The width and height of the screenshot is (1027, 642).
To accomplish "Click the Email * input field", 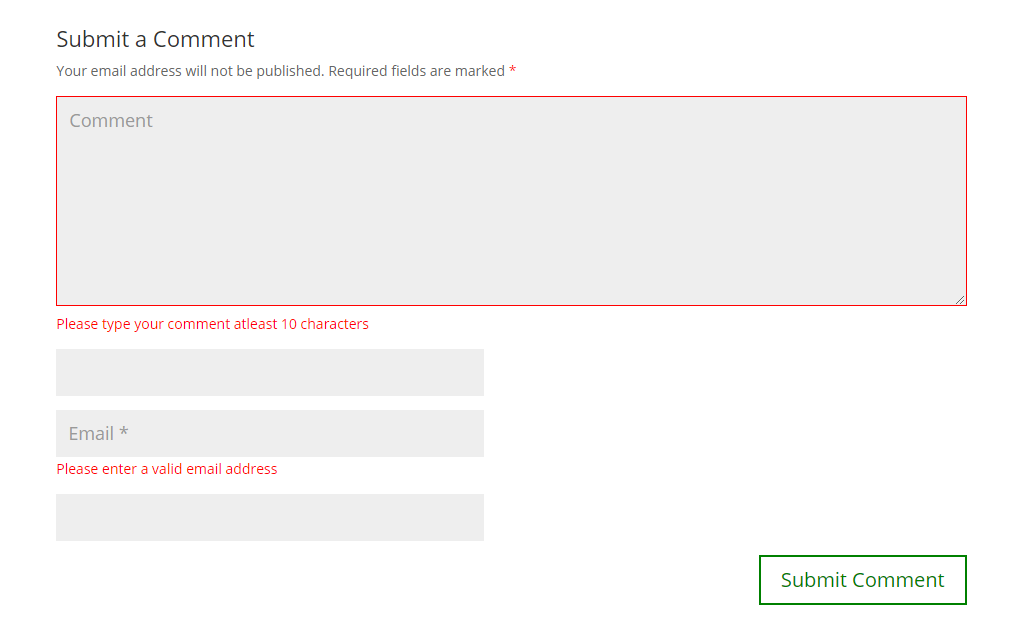I will [x=270, y=434].
